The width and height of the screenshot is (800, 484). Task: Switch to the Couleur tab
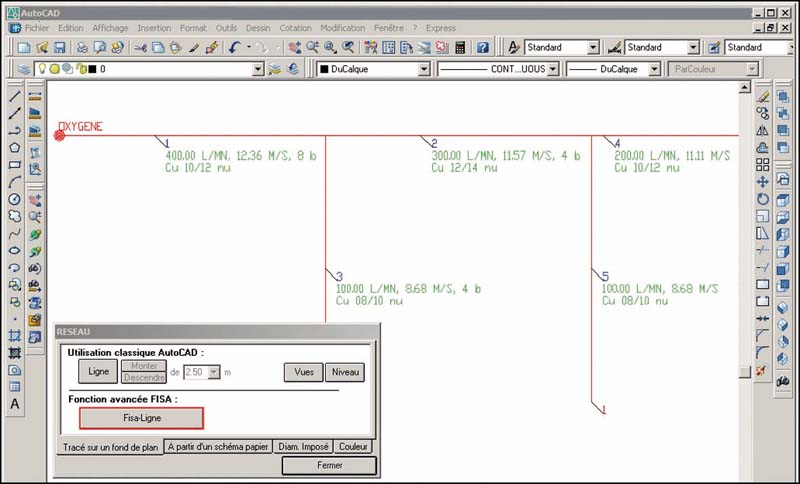coord(354,447)
